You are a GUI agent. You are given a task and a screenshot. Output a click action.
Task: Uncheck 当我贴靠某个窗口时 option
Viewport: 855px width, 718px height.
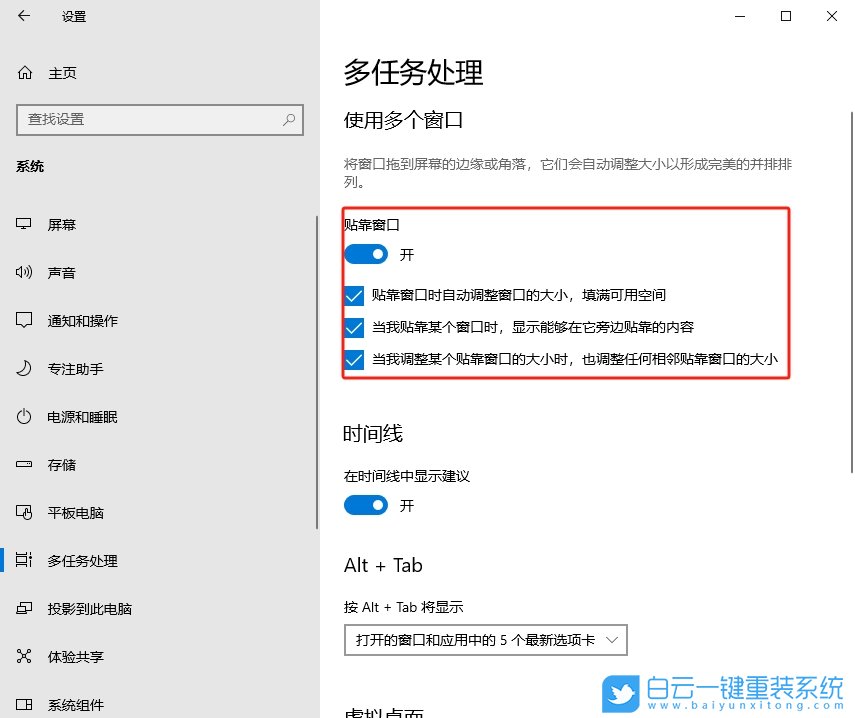pyautogui.click(x=353, y=327)
